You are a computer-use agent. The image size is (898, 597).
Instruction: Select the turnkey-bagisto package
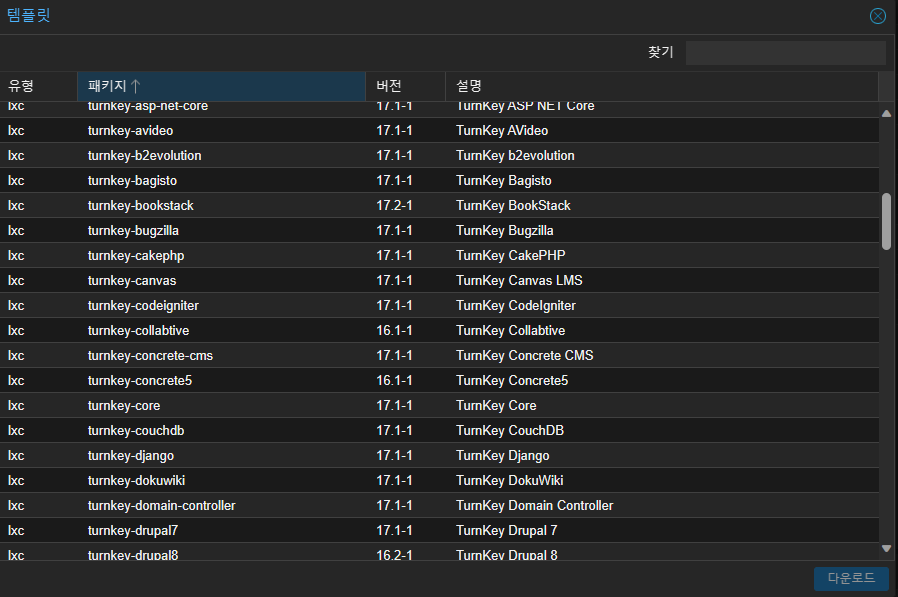tap(132, 180)
